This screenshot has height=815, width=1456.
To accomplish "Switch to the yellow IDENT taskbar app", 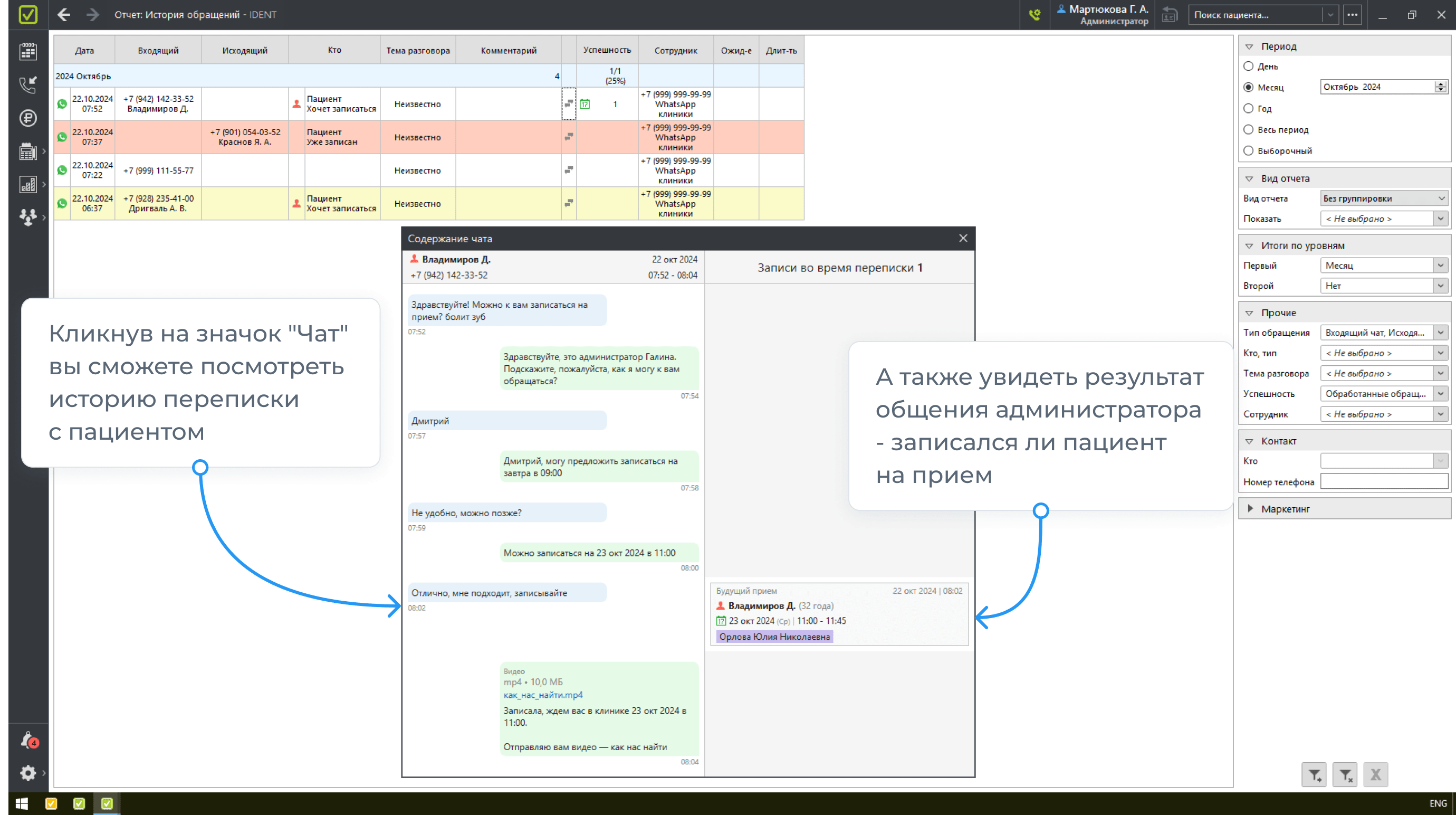I will (x=51, y=803).
